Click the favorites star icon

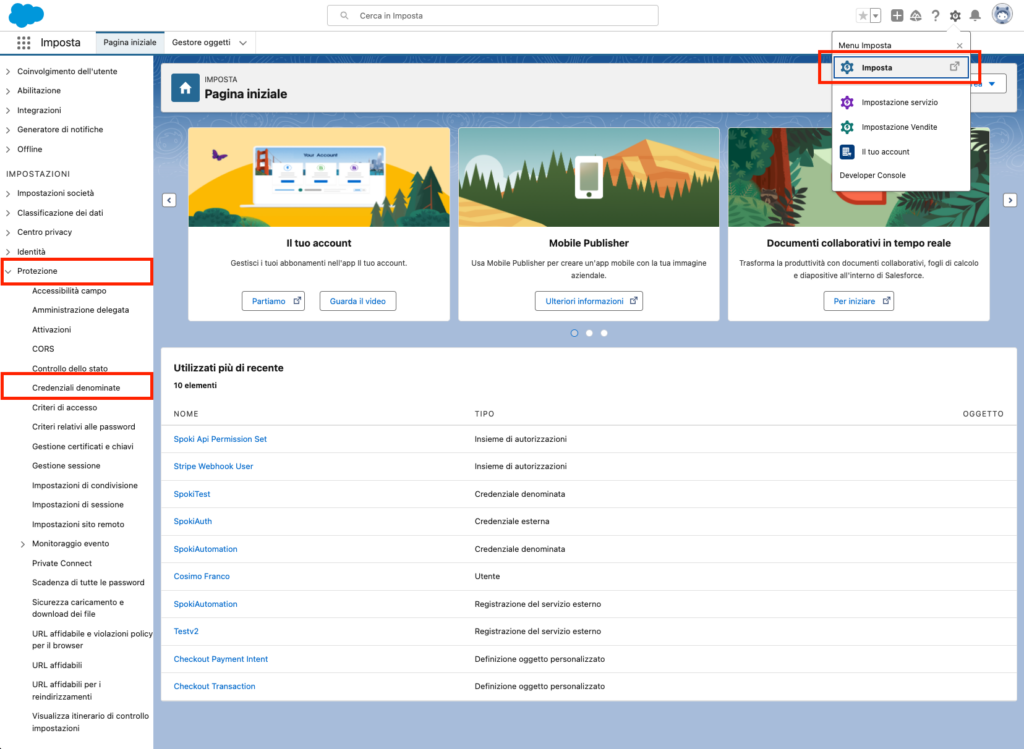click(x=863, y=15)
